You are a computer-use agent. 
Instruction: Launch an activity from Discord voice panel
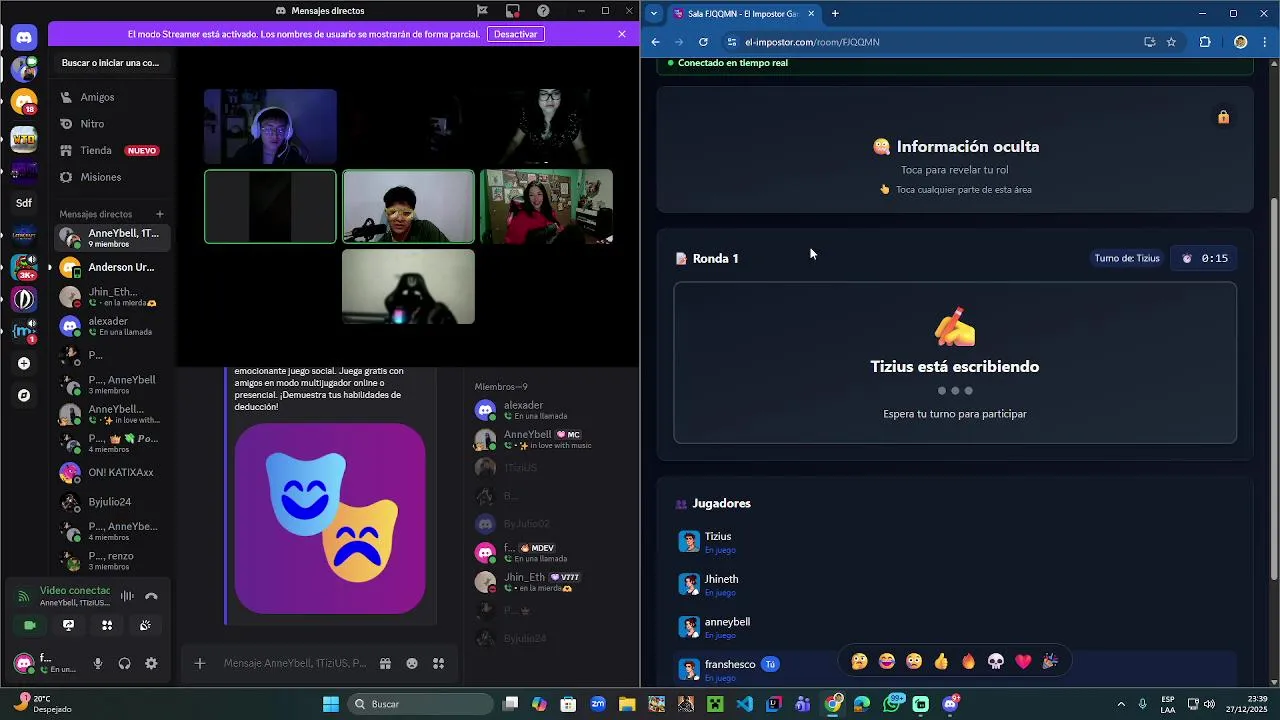[x=107, y=625]
